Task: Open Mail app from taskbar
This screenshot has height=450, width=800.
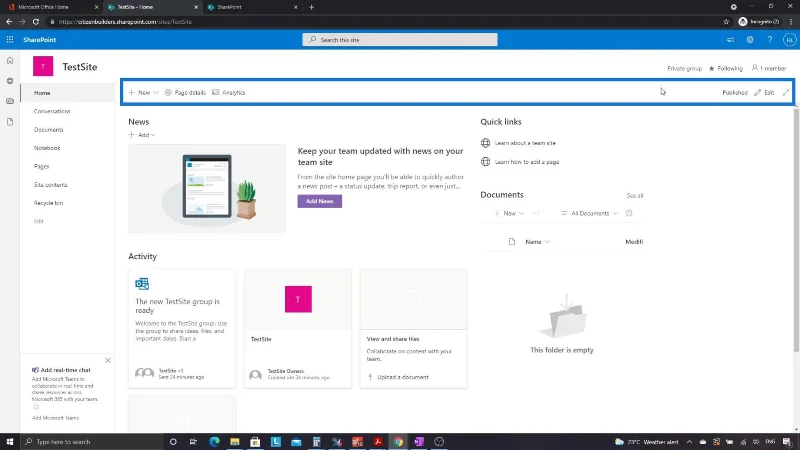Action: tap(296, 442)
